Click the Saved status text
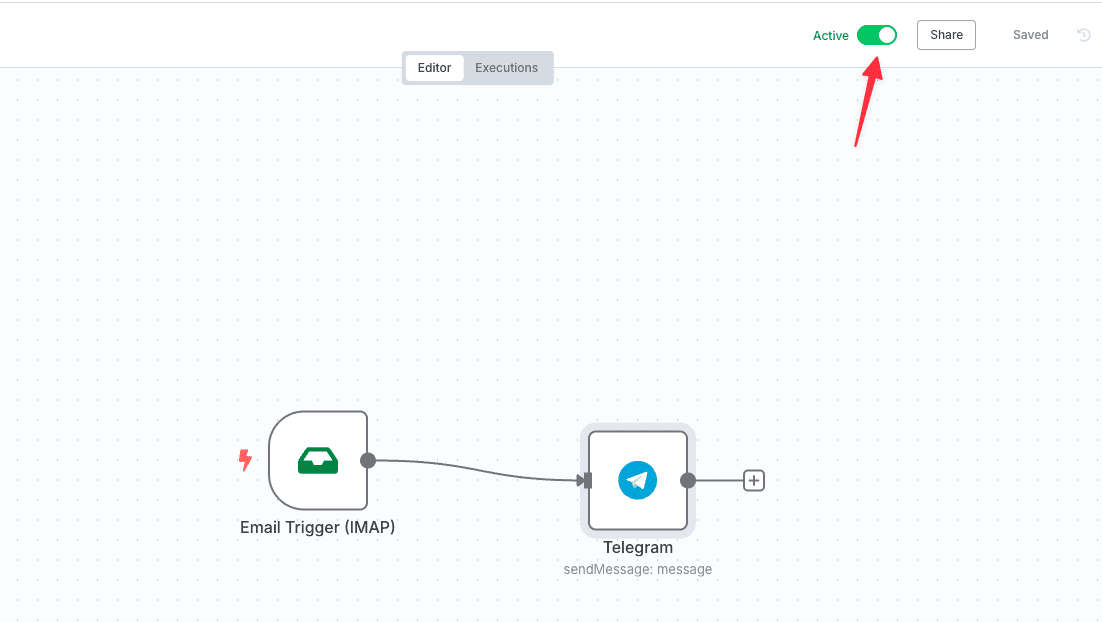1102x622 pixels. (1030, 35)
